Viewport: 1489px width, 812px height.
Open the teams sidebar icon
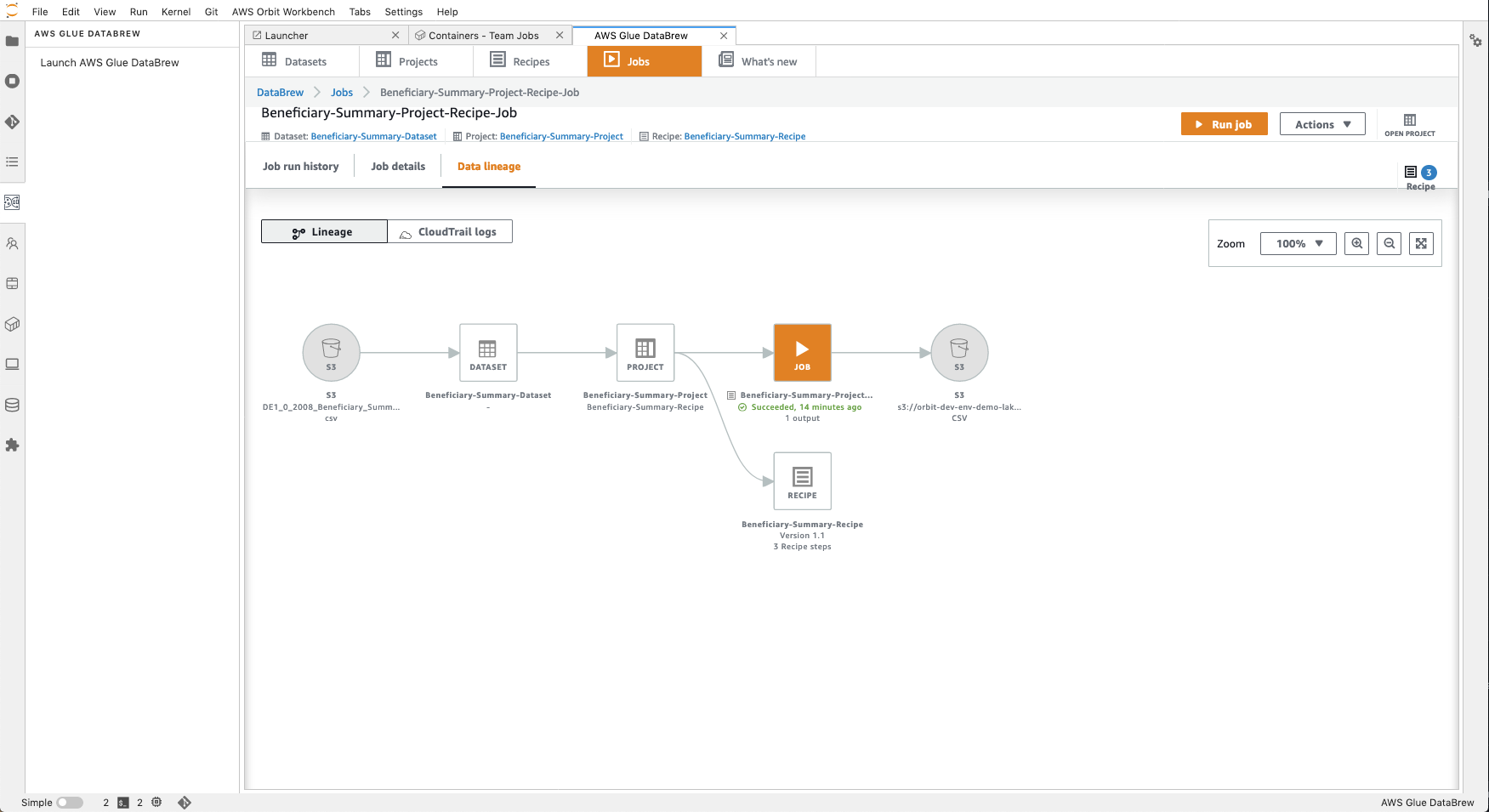tap(12, 243)
